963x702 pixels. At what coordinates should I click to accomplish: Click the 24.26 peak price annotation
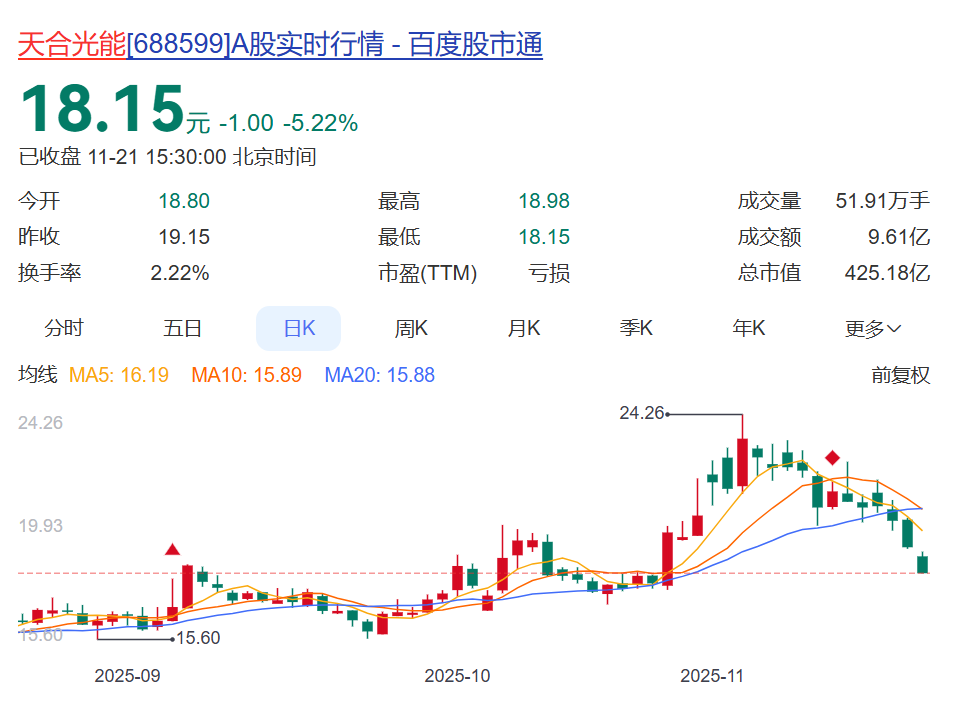642,413
